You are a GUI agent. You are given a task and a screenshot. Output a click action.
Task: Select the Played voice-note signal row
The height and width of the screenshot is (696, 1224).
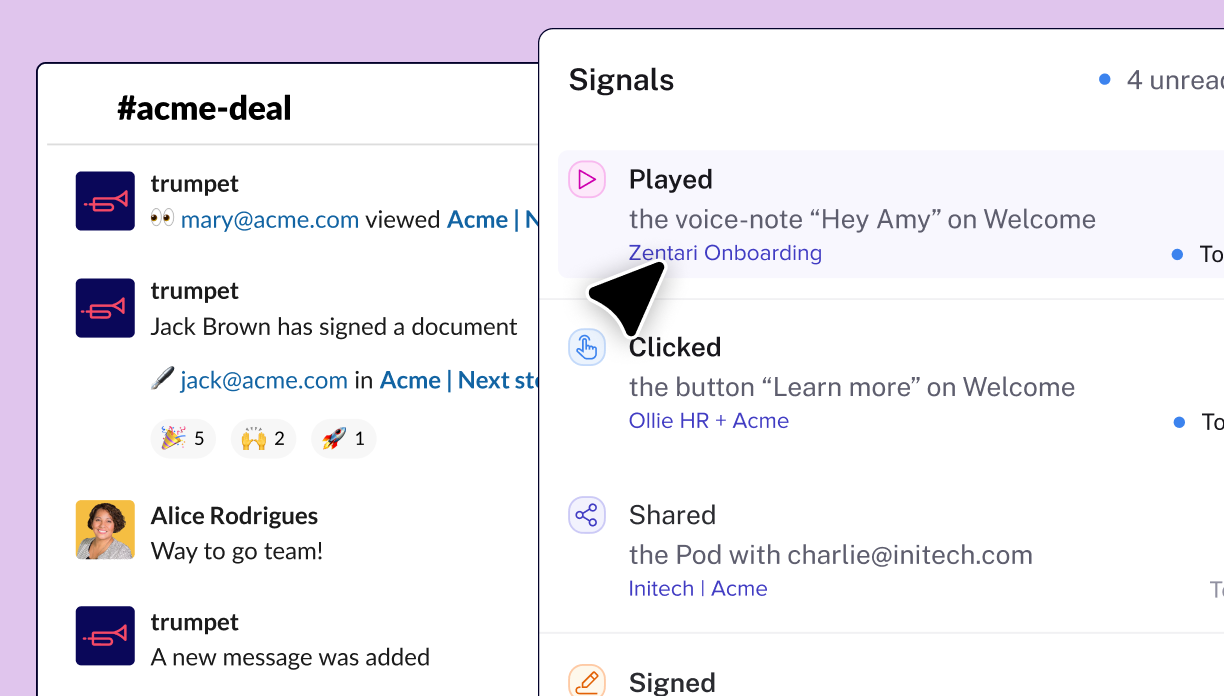click(891, 214)
